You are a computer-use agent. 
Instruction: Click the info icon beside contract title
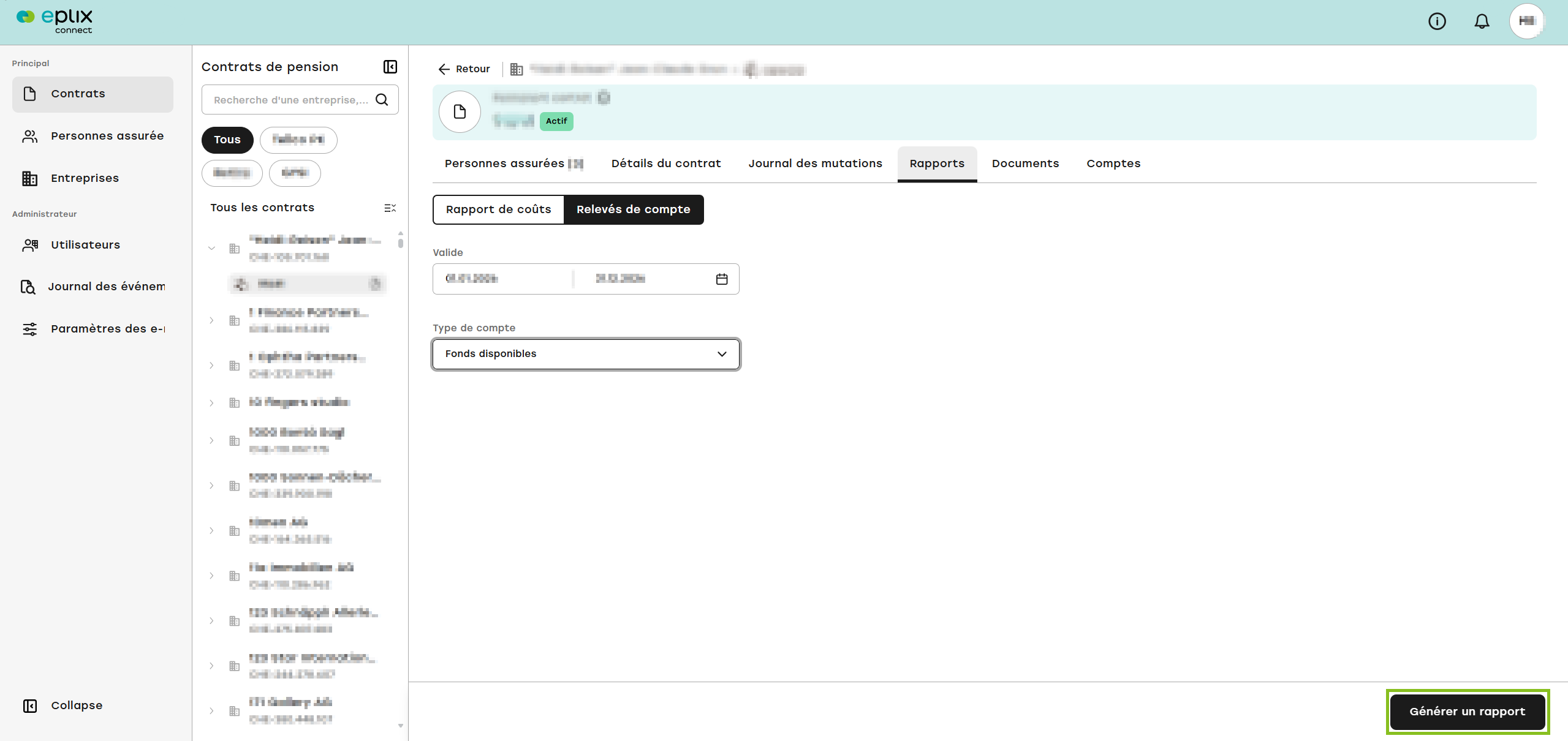[604, 97]
